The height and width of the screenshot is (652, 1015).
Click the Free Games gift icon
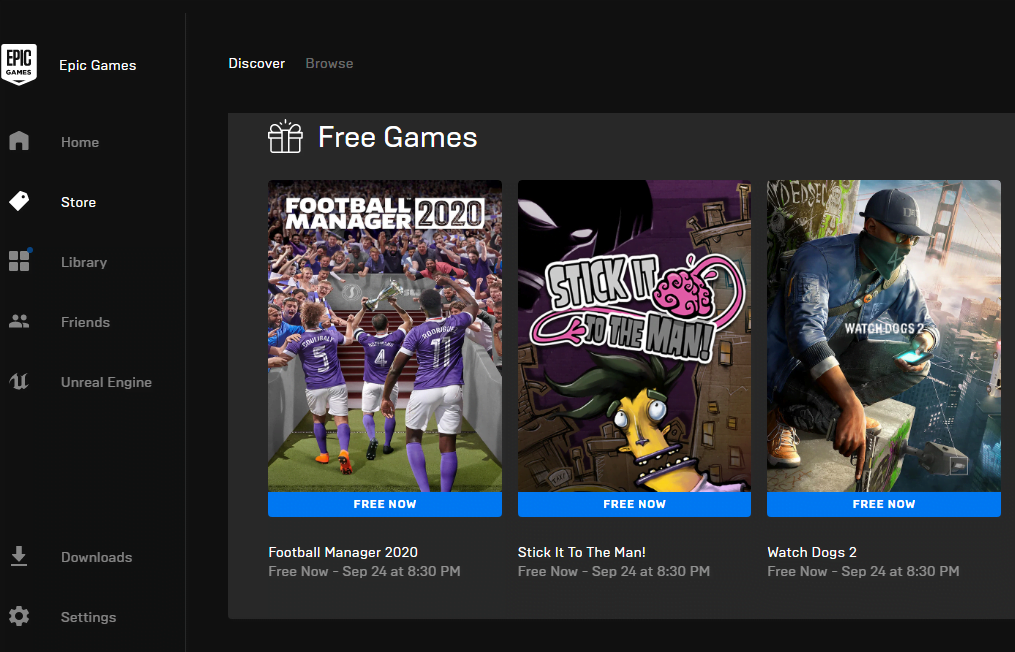285,137
